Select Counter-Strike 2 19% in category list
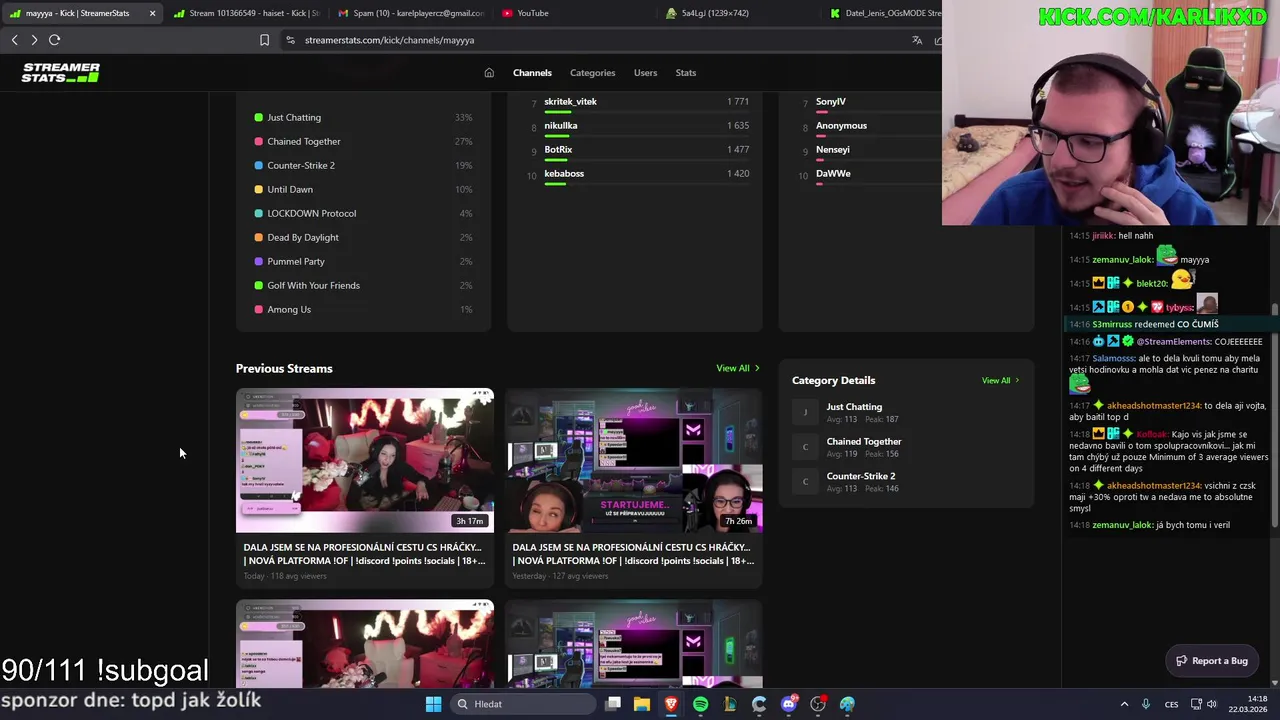Image resolution: width=1280 pixels, height=720 pixels. (364, 165)
